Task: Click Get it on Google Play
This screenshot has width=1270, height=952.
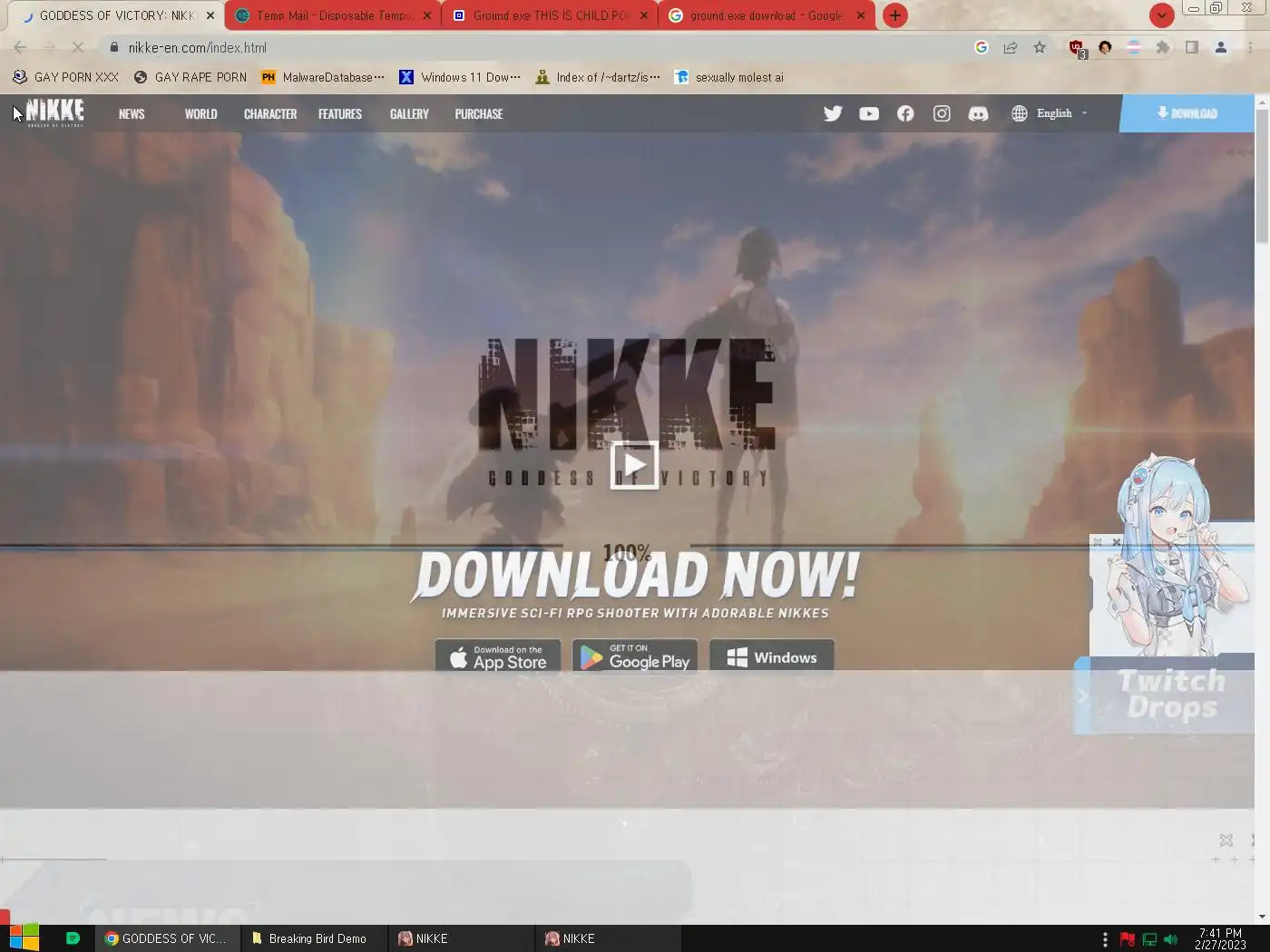Action: (635, 656)
